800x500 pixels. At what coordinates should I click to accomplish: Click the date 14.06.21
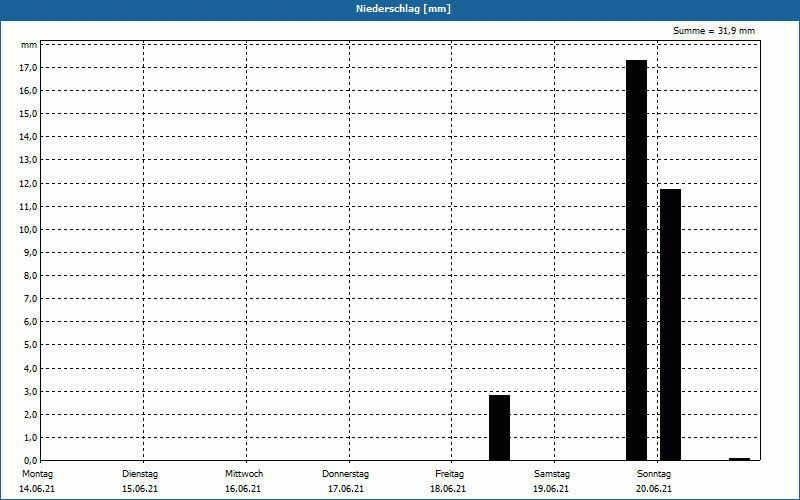point(37,489)
